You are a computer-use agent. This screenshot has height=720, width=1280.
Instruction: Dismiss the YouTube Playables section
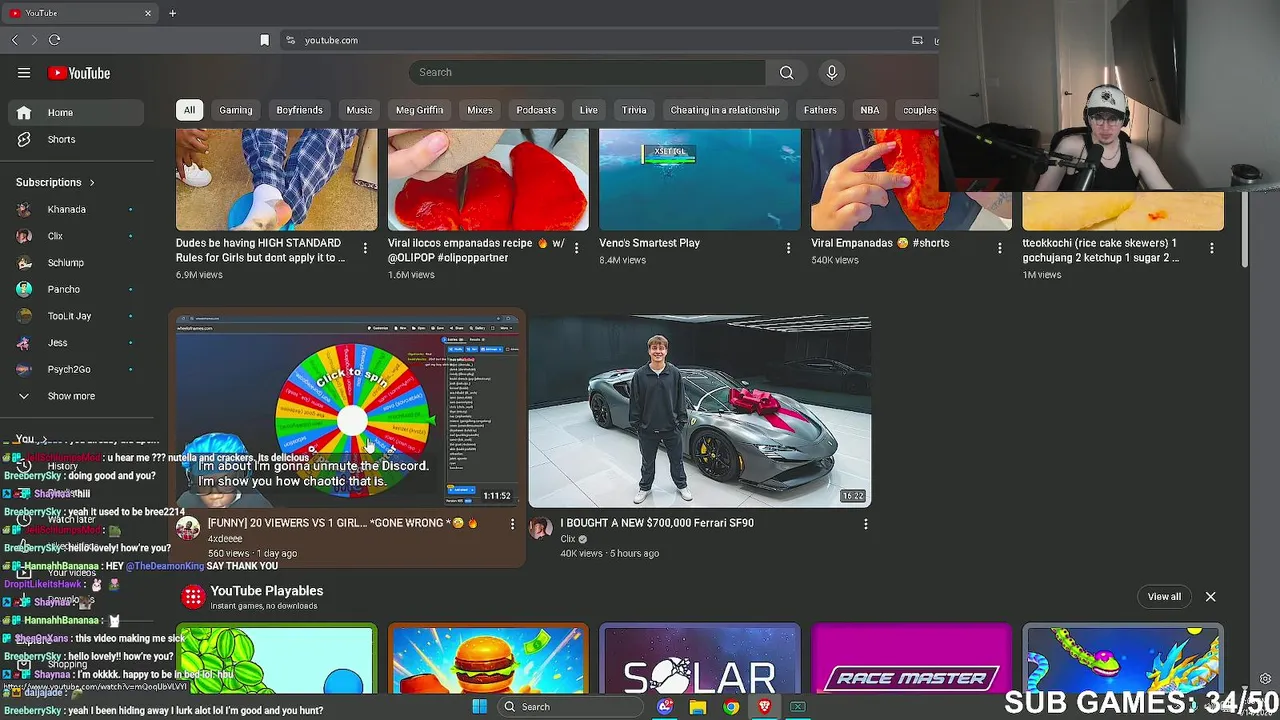(x=1210, y=596)
